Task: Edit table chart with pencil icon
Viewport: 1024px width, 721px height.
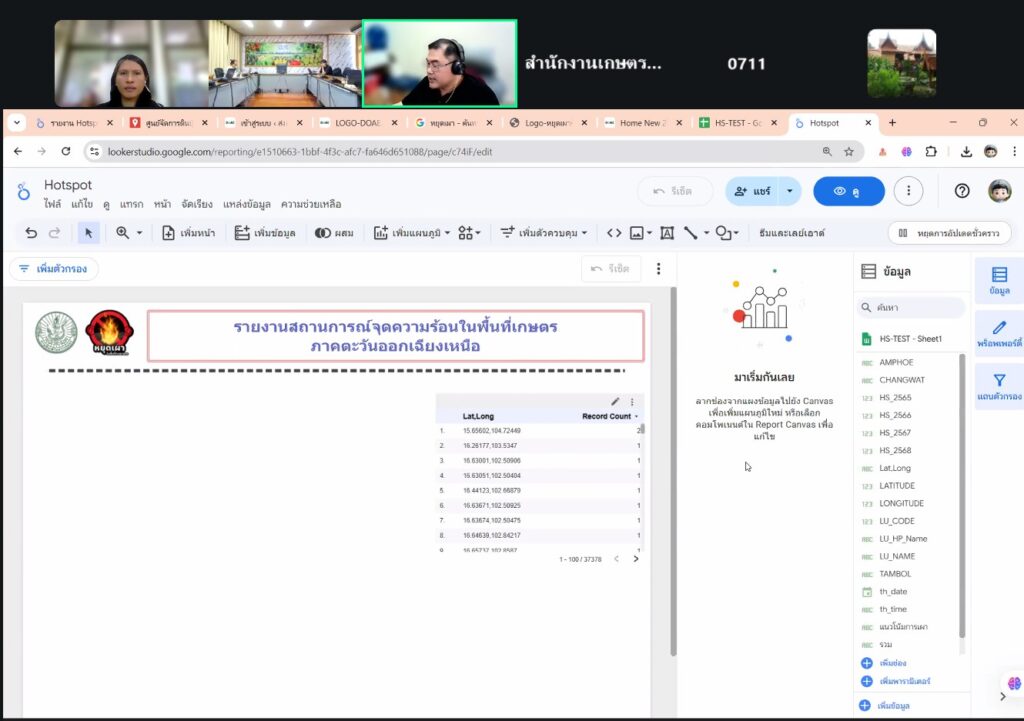Action: tap(615, 402)
